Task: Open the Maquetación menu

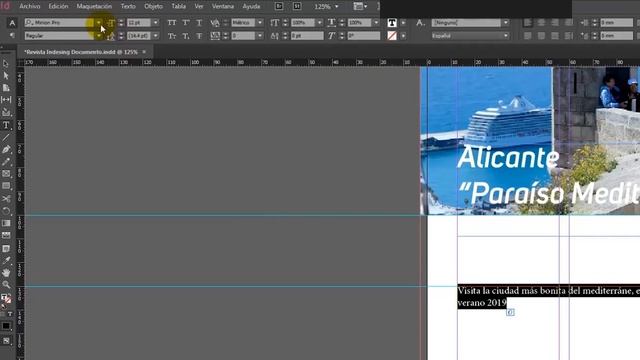Action: [94, 6]
